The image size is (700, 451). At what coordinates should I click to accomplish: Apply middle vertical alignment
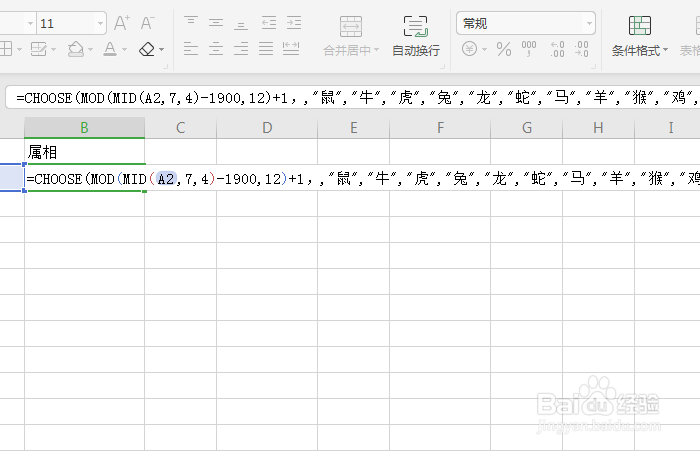[216, 22]
